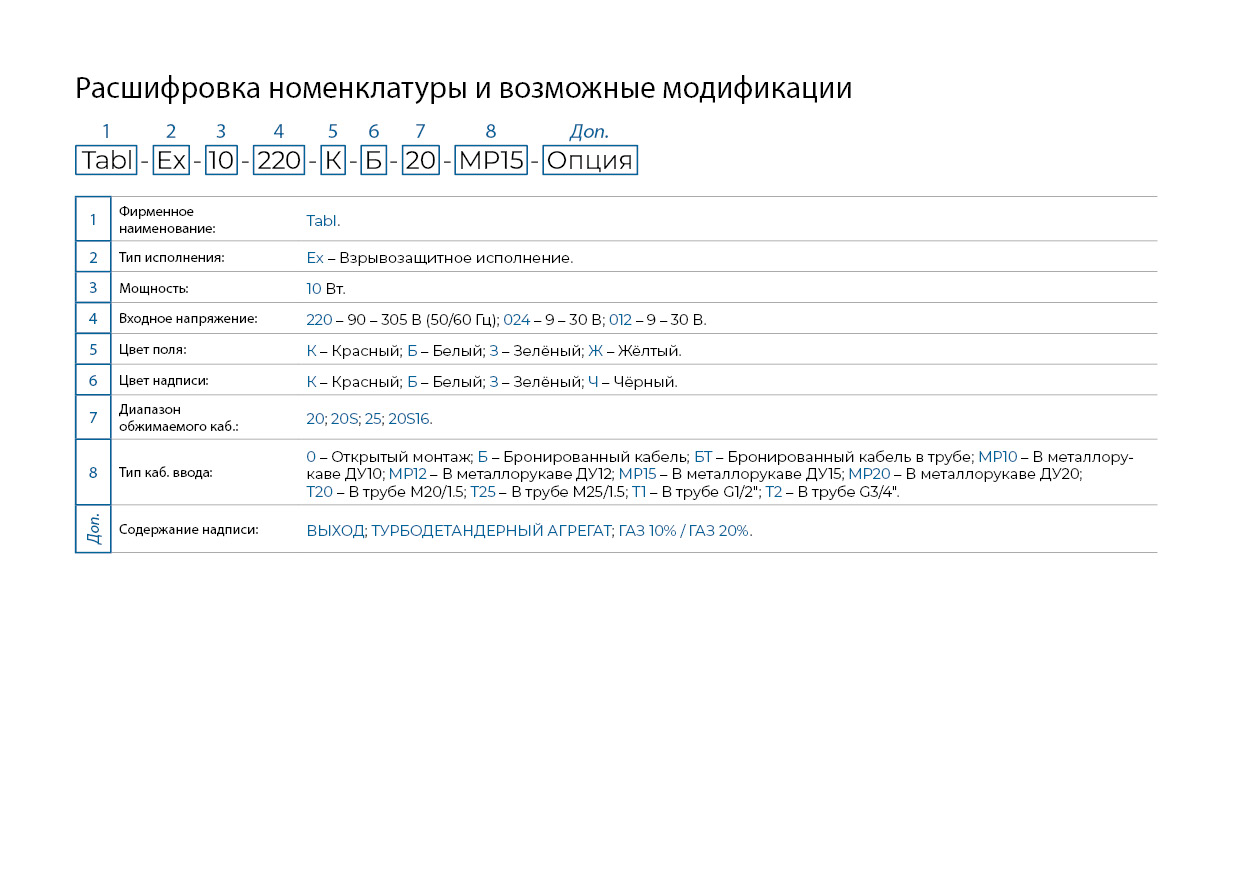The image size is (1240, 886).
Task: Click the blue "Т25" cable entry code
Action: [x=482, y=492]
